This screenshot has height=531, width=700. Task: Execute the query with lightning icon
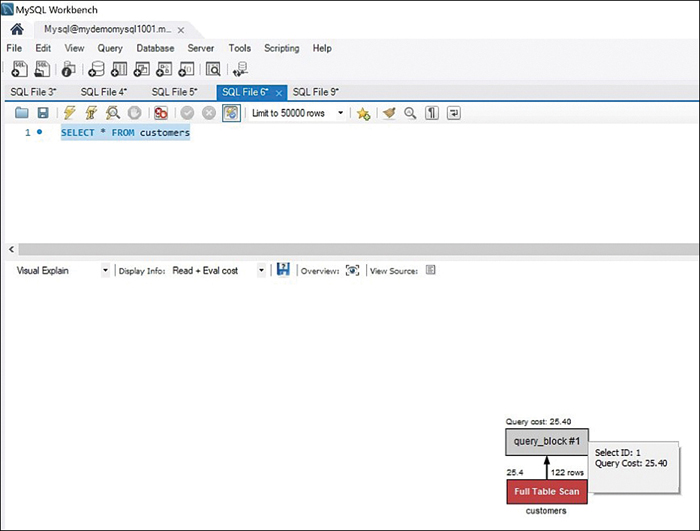69,113
